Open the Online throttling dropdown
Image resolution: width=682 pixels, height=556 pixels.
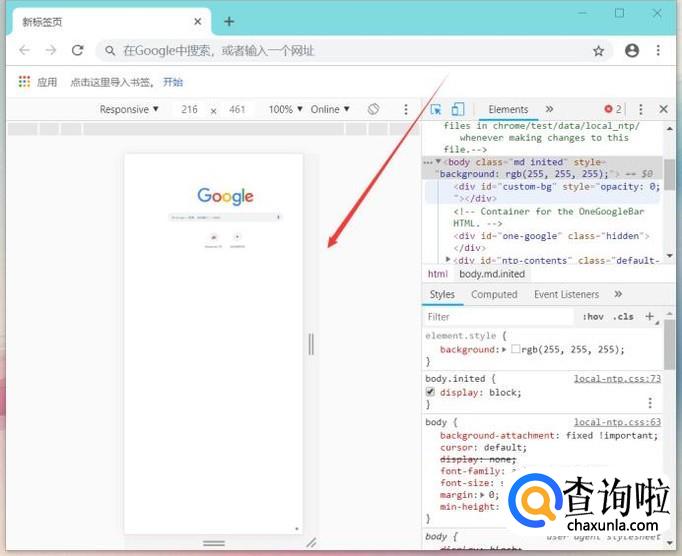click(330, 109)
